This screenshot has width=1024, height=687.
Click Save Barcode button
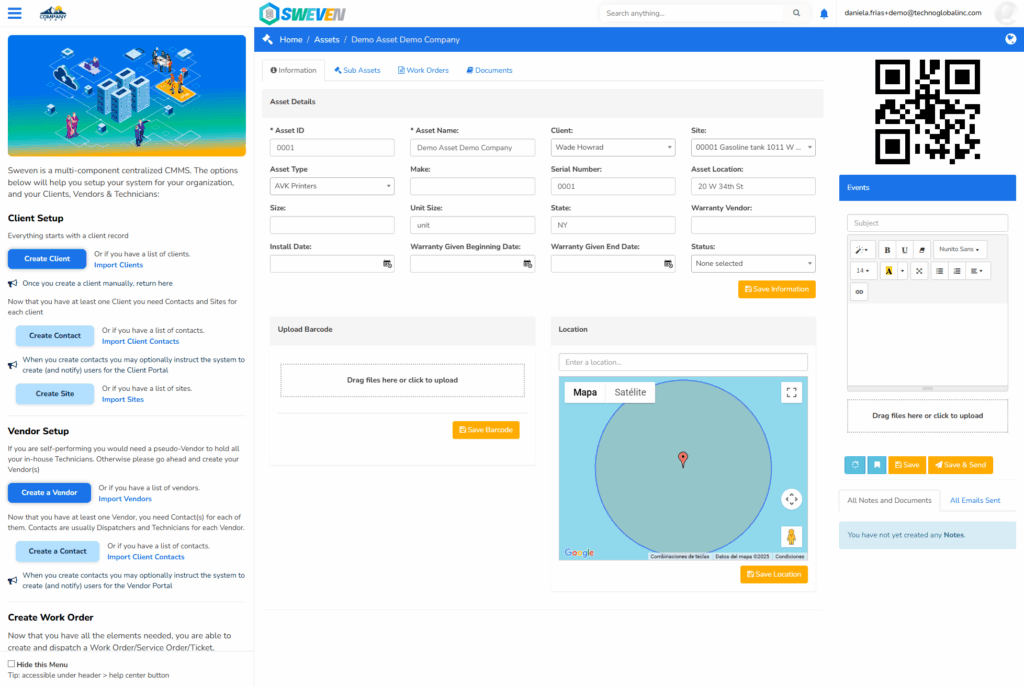click(x=486, y=430)
